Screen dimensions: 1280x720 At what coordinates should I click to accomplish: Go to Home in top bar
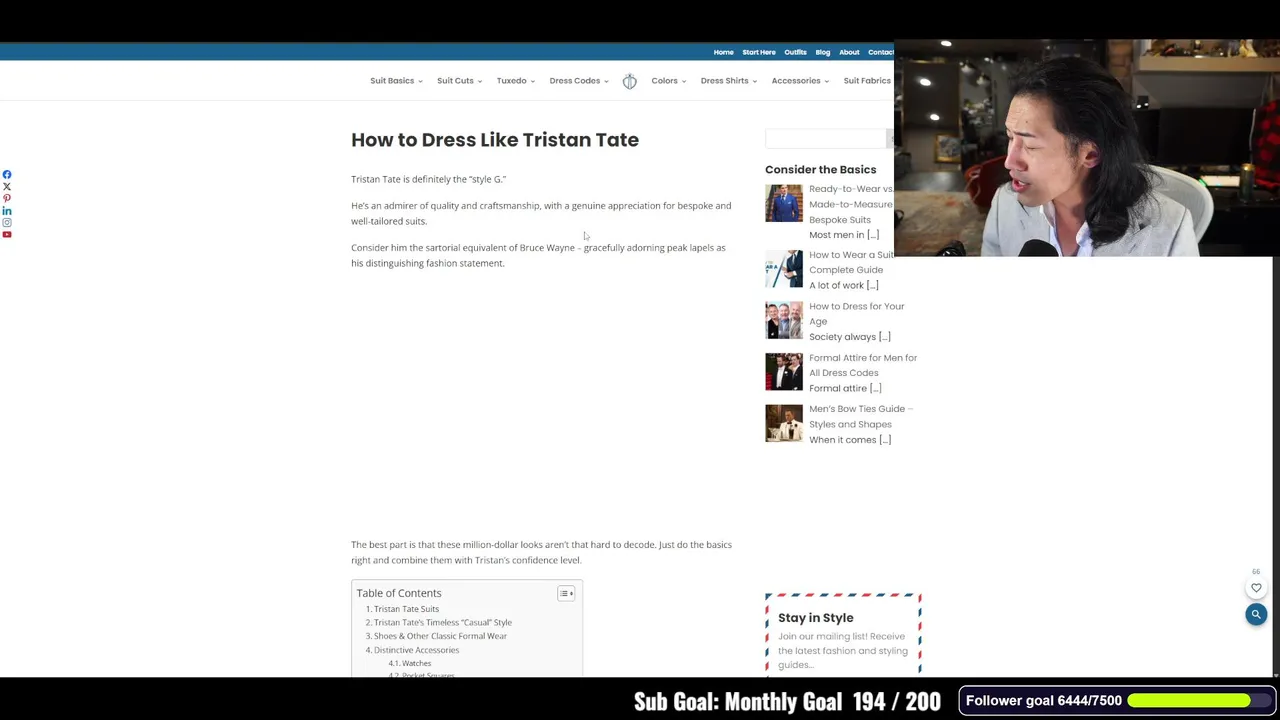coord(723,52)
